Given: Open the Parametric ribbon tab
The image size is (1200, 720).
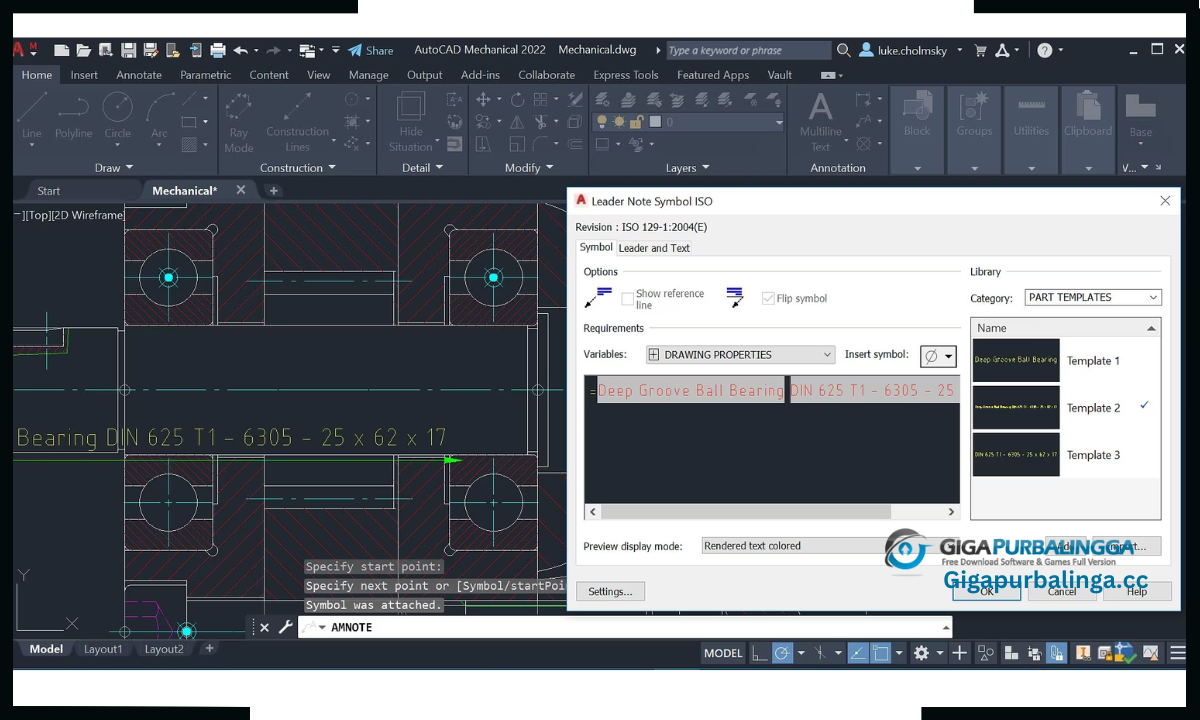Looking at the screenshot, I should coord(205,75).
